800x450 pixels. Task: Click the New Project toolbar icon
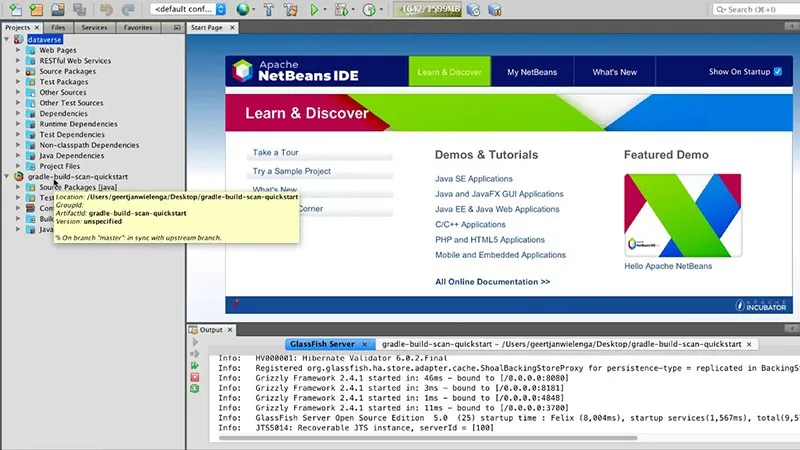tap(36, 9)
